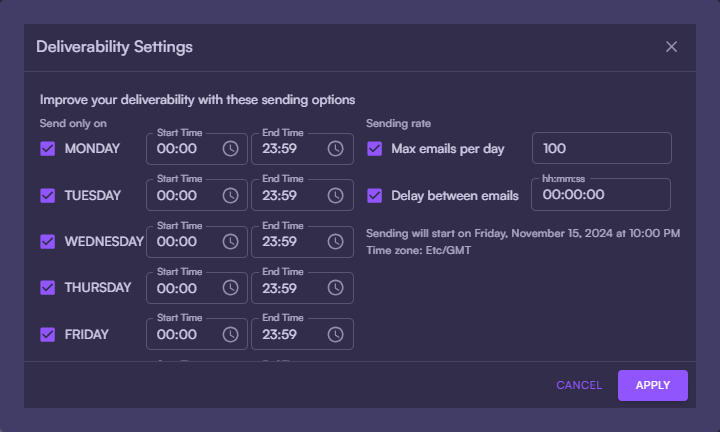Click Thursday start time clock icon
The image size is (720, 432).
point(230,287)
